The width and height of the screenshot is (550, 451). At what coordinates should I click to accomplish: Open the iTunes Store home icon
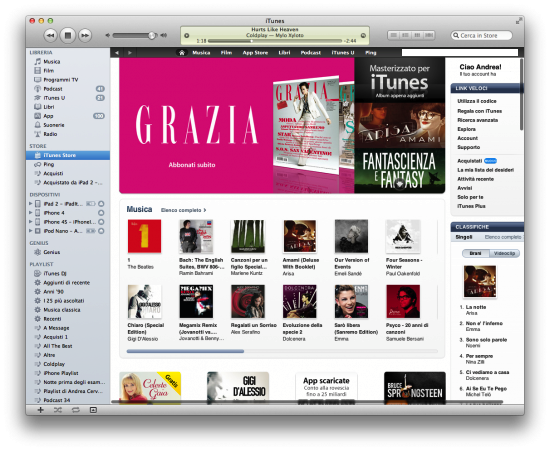click(x=182, y=53)
